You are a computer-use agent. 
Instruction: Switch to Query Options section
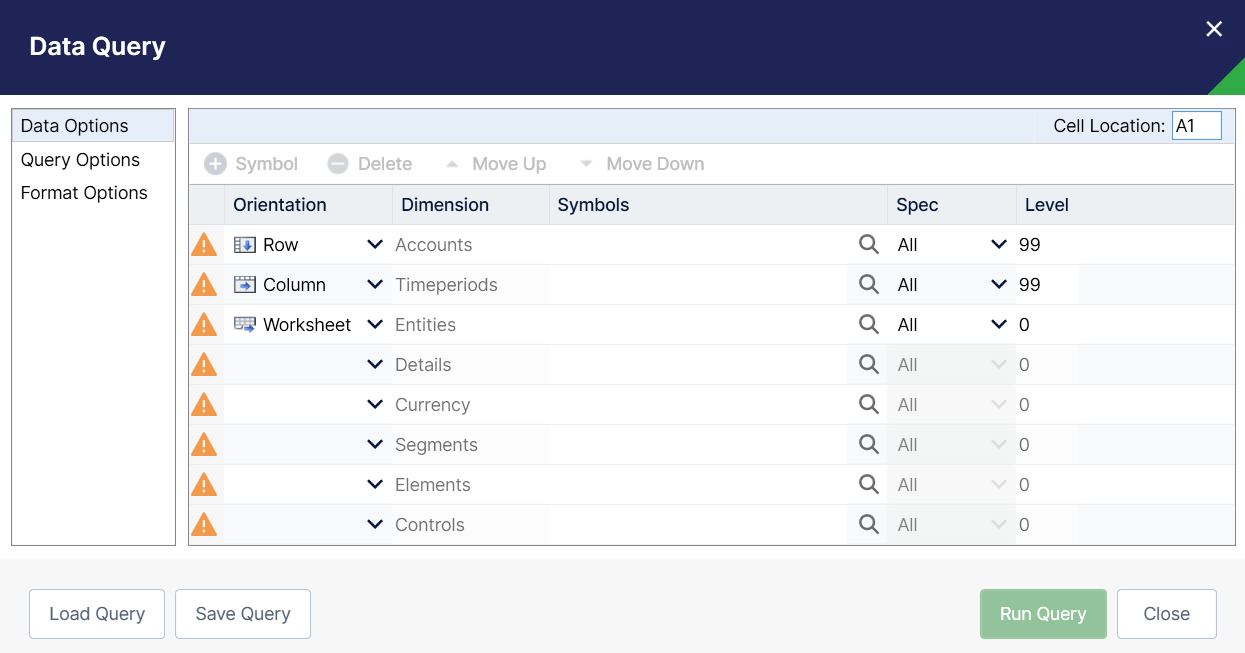pos(80,160)
